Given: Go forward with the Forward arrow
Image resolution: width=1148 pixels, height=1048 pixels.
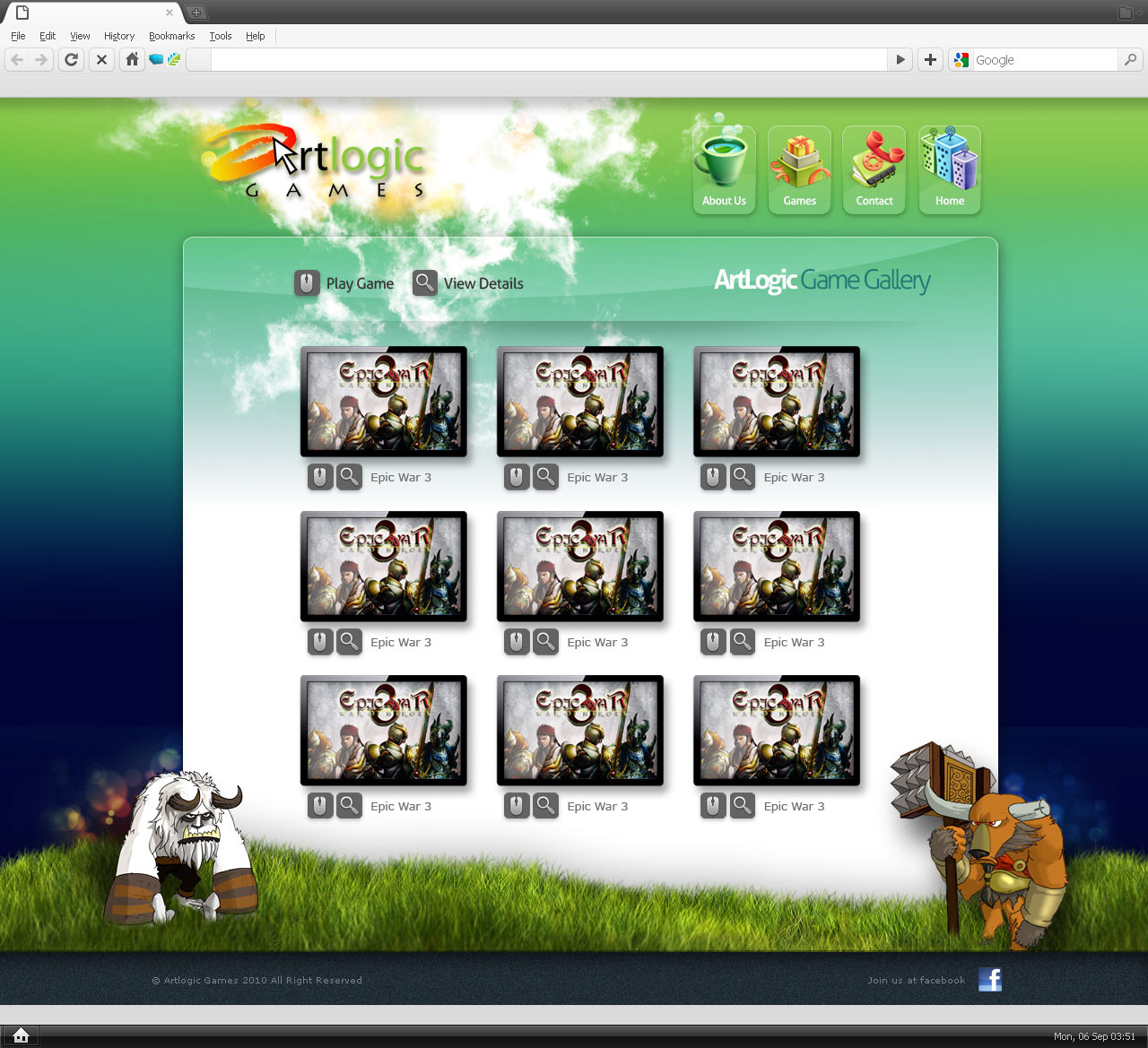Looking at the screenshot, I should pyautogui.click(x=41, y=60).
